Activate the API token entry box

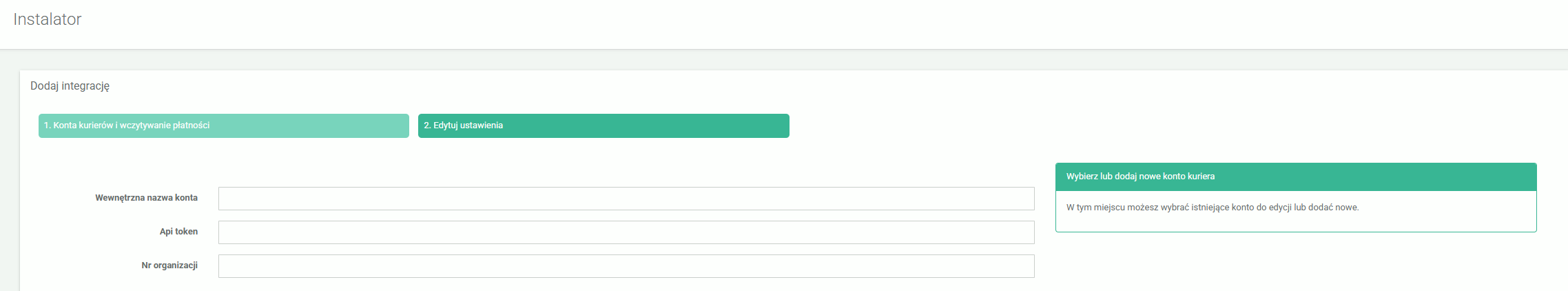[x=626, y=232]
